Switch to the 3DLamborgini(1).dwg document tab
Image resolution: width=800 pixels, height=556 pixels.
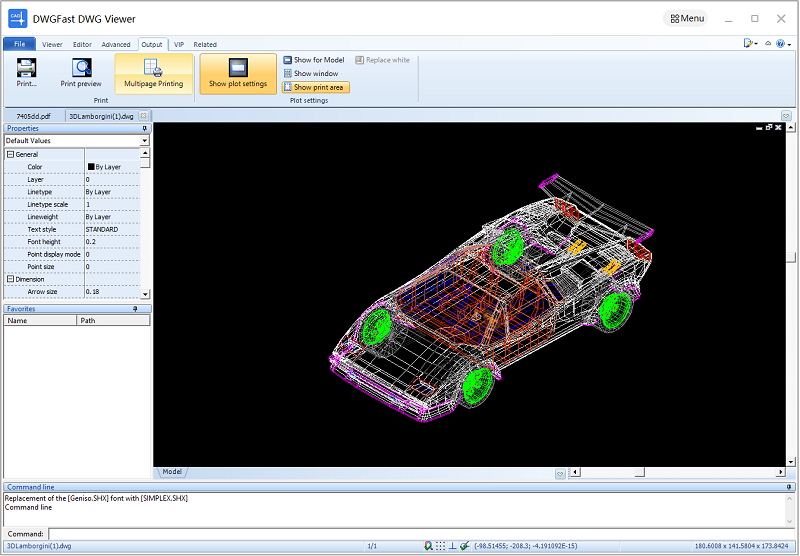click(102, 116)
